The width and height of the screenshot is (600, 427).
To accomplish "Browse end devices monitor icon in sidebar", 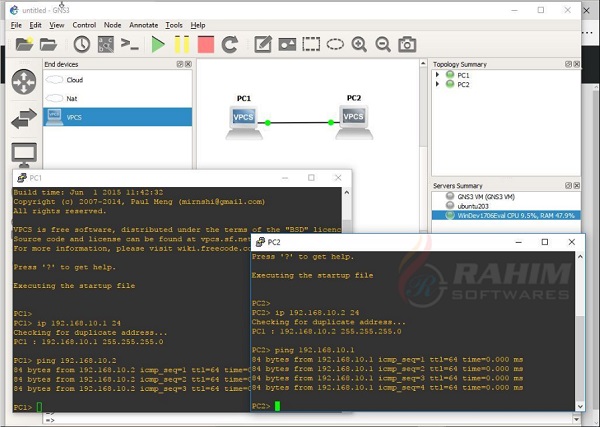I will [x=24, y=155].
